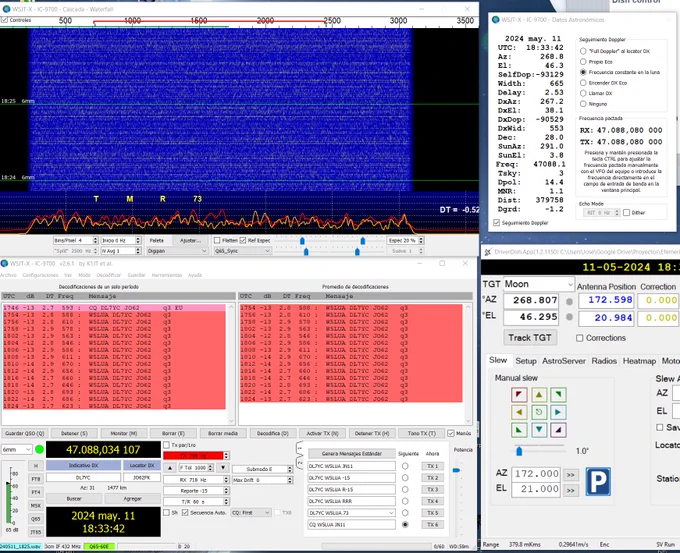Screen dimensions: 680x553
Task: Click the yellow up arrow slew icon
Action: 539,395
